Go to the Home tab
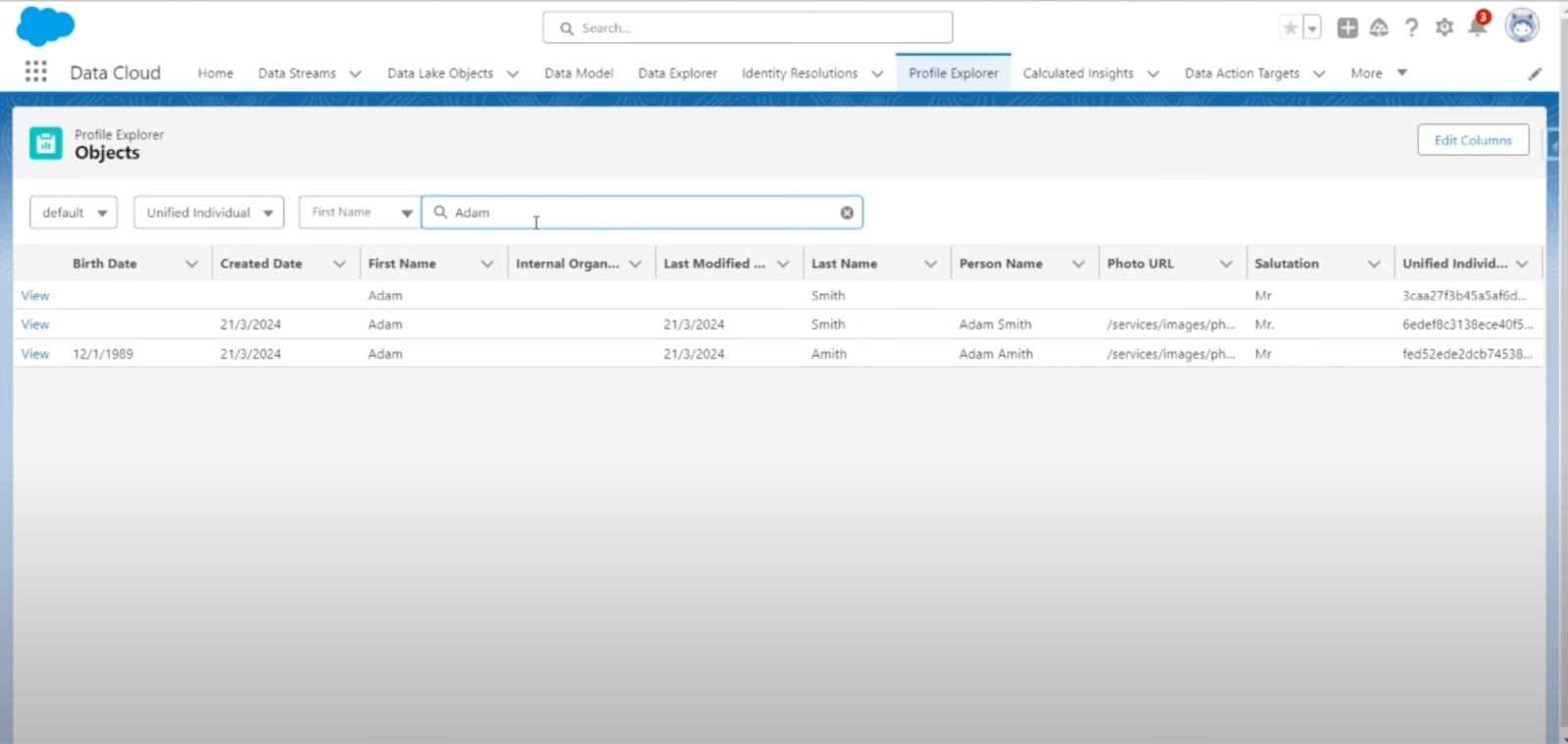The image size is (1568, 744). 216,74
